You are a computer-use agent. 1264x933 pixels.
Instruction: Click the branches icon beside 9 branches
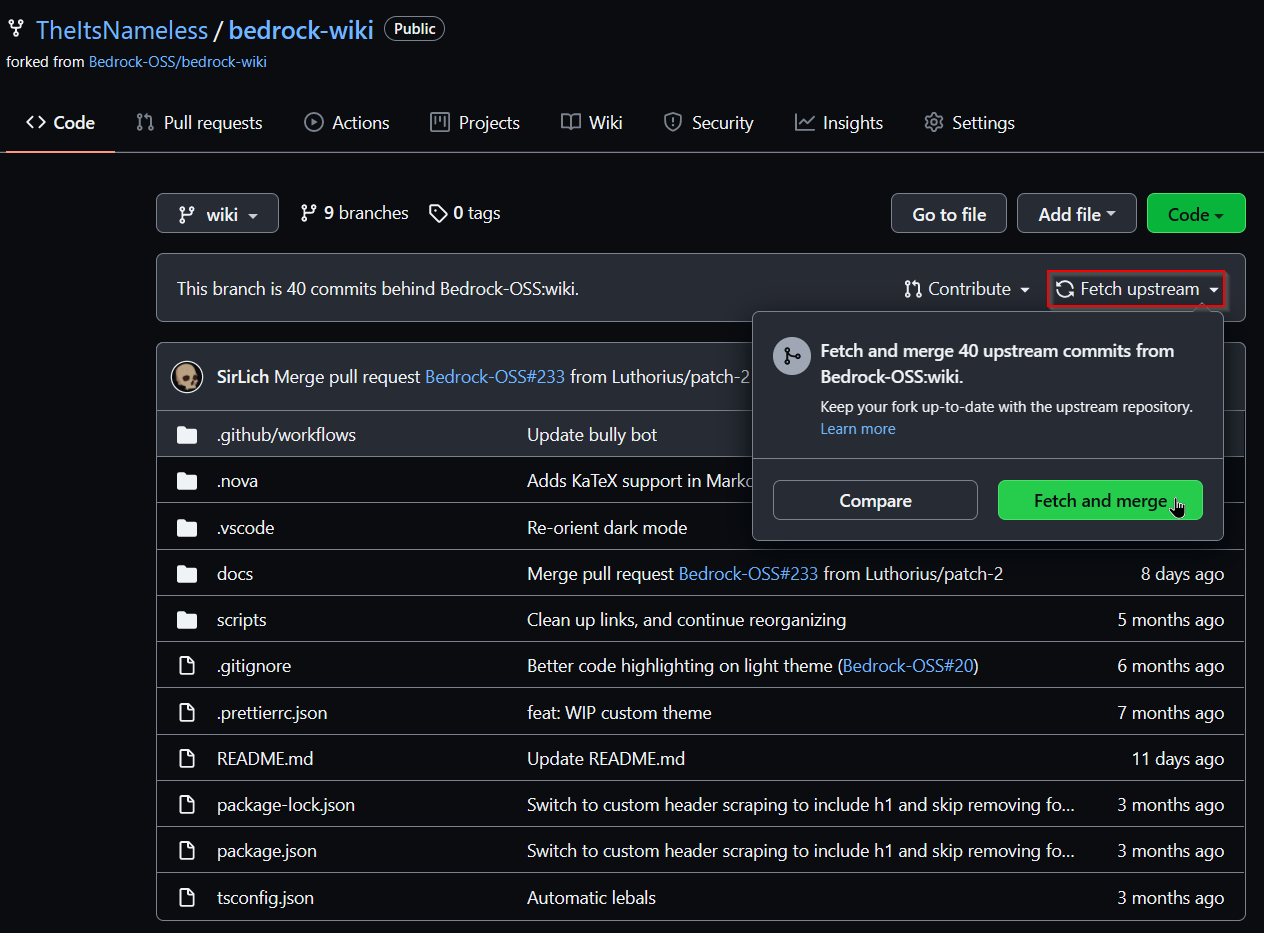coord(309,213)
